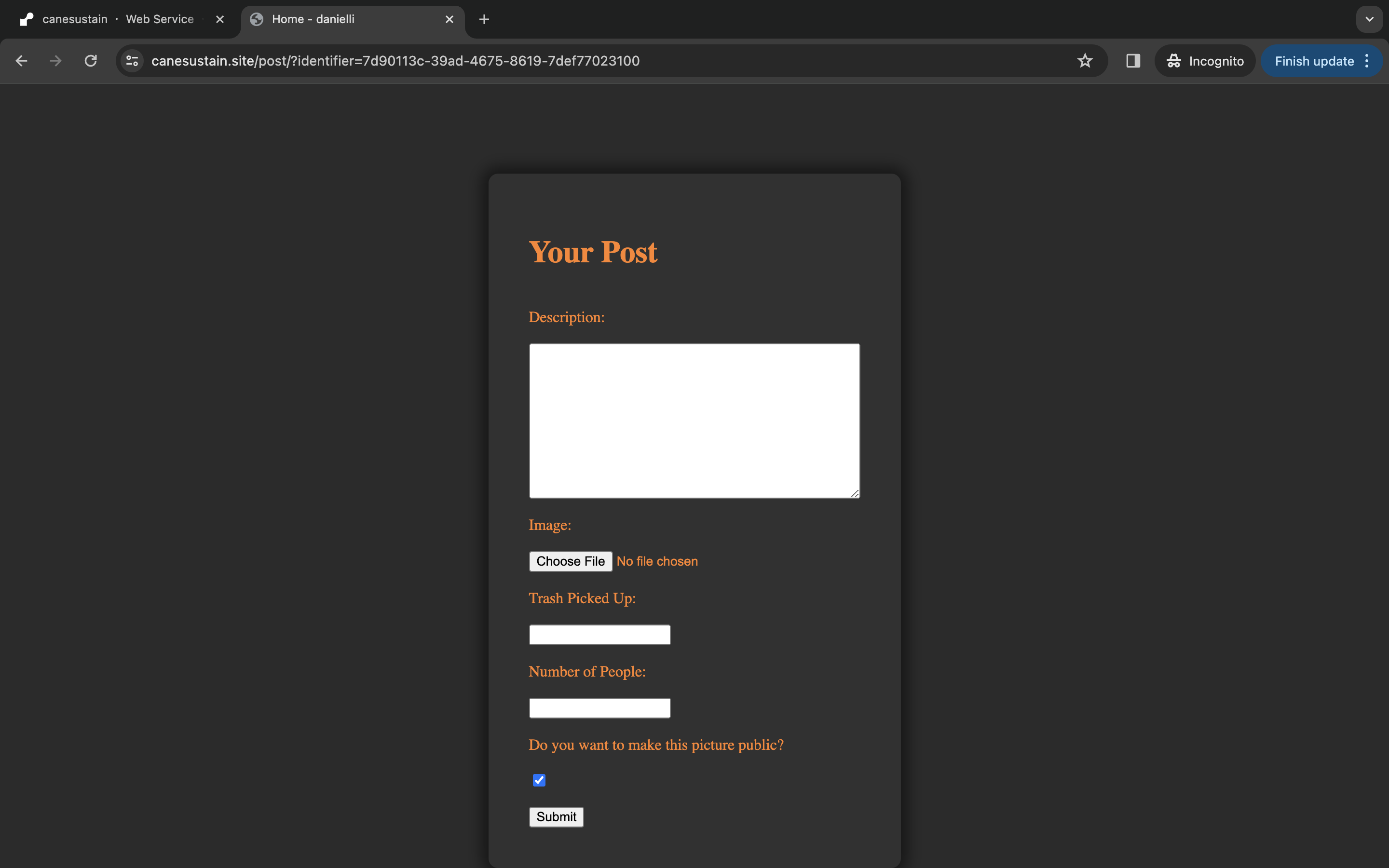Submit the post form
This screenshot has height=868, width=1389.
556,816
